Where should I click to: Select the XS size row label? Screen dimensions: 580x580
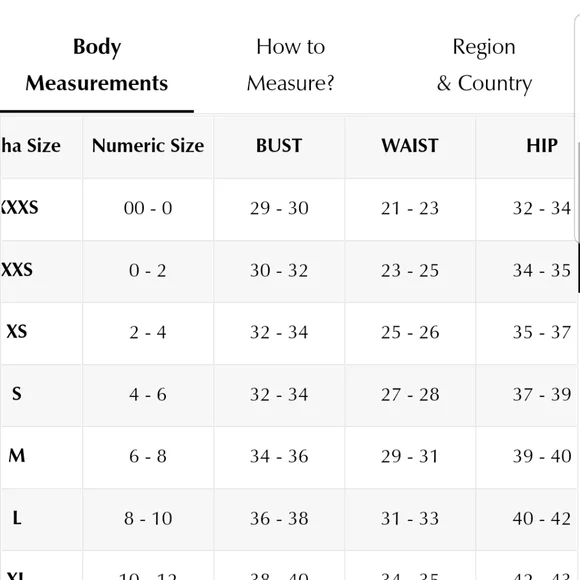point(17,331)
